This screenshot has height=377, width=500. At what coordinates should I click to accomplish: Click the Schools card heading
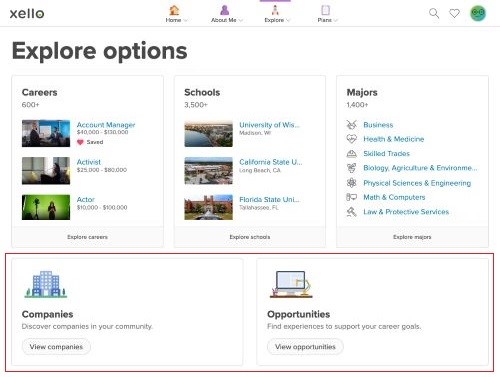202,92
